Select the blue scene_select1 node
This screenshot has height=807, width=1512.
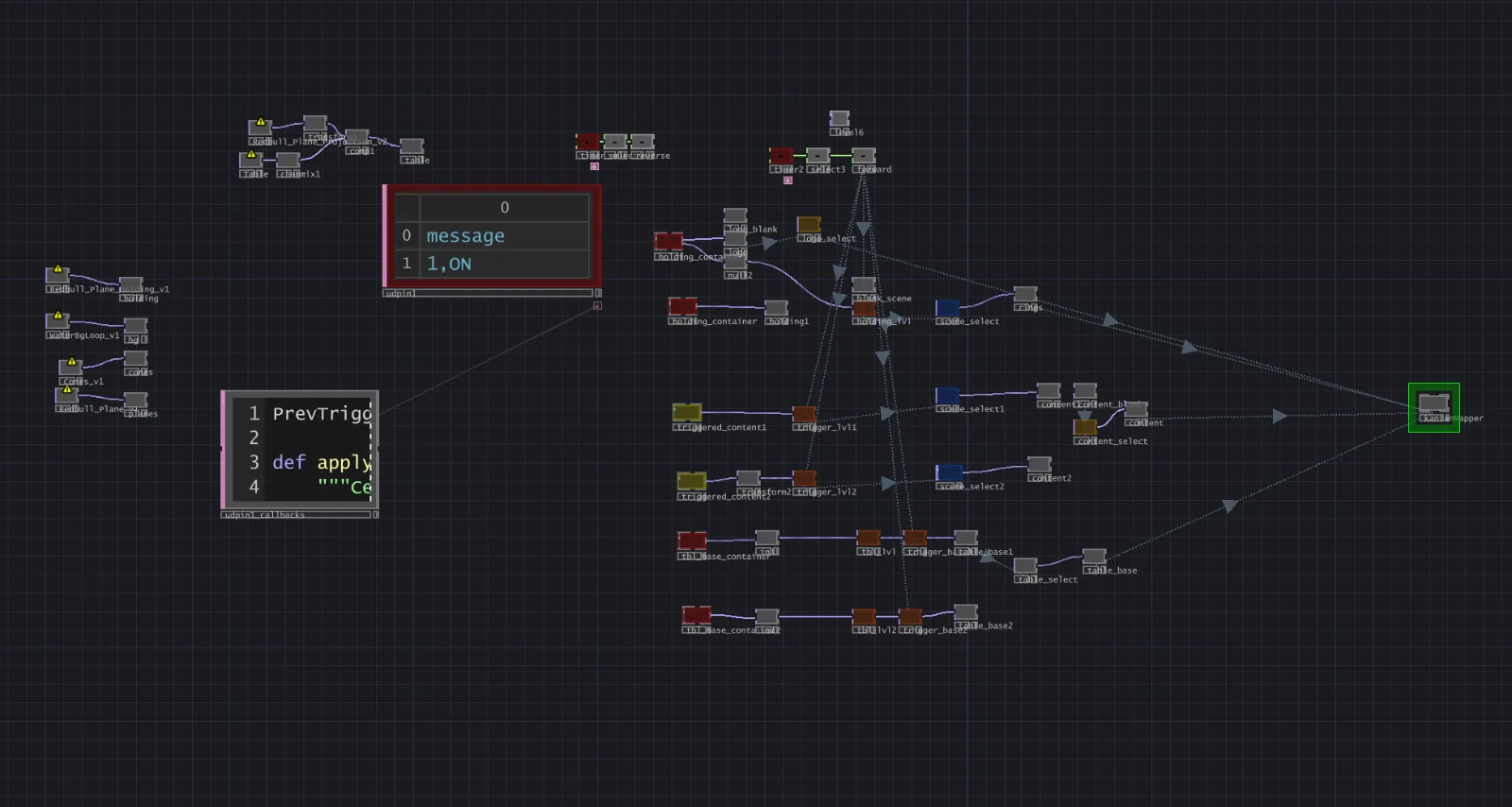(948, 396)
